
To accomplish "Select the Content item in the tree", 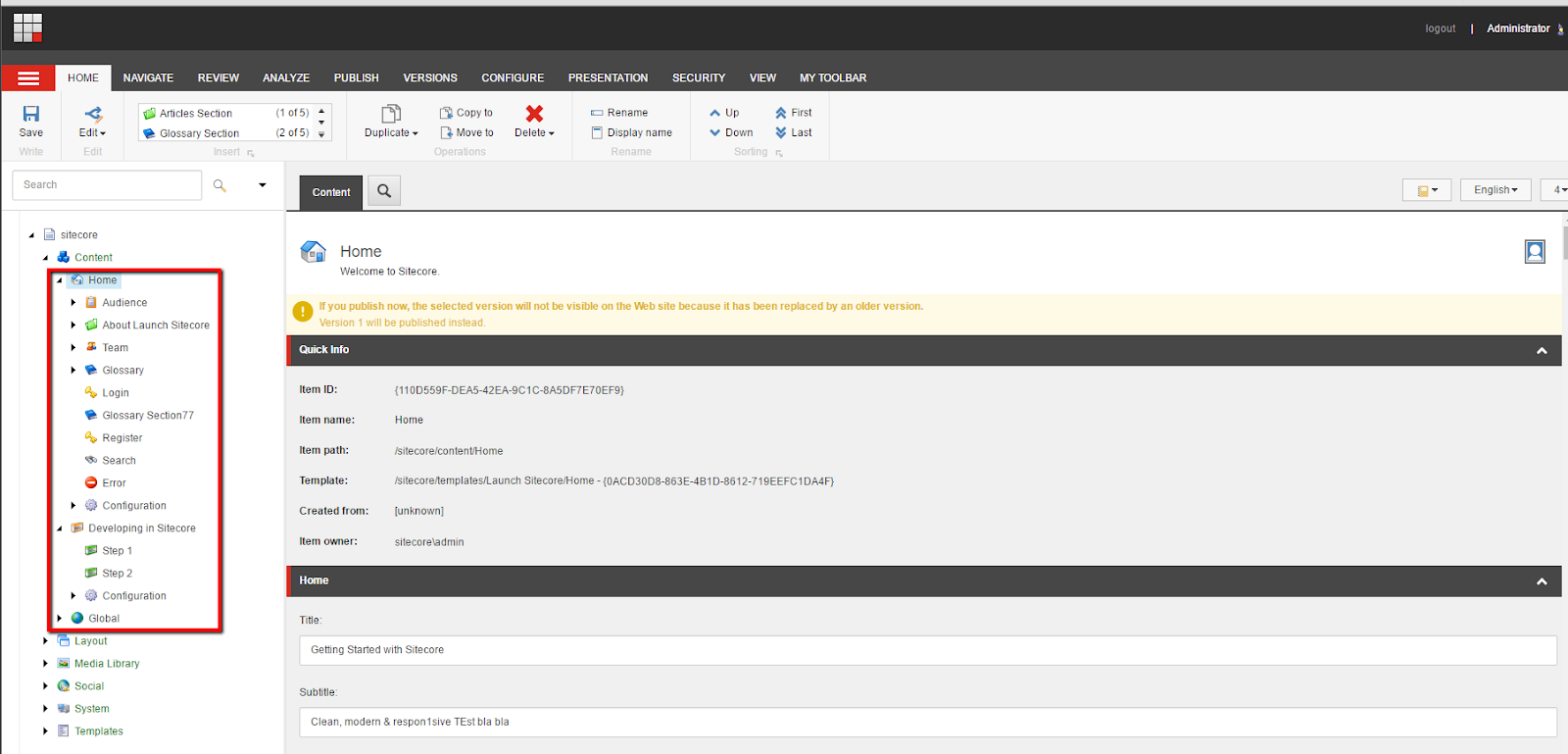I will [x=93, y=258].
